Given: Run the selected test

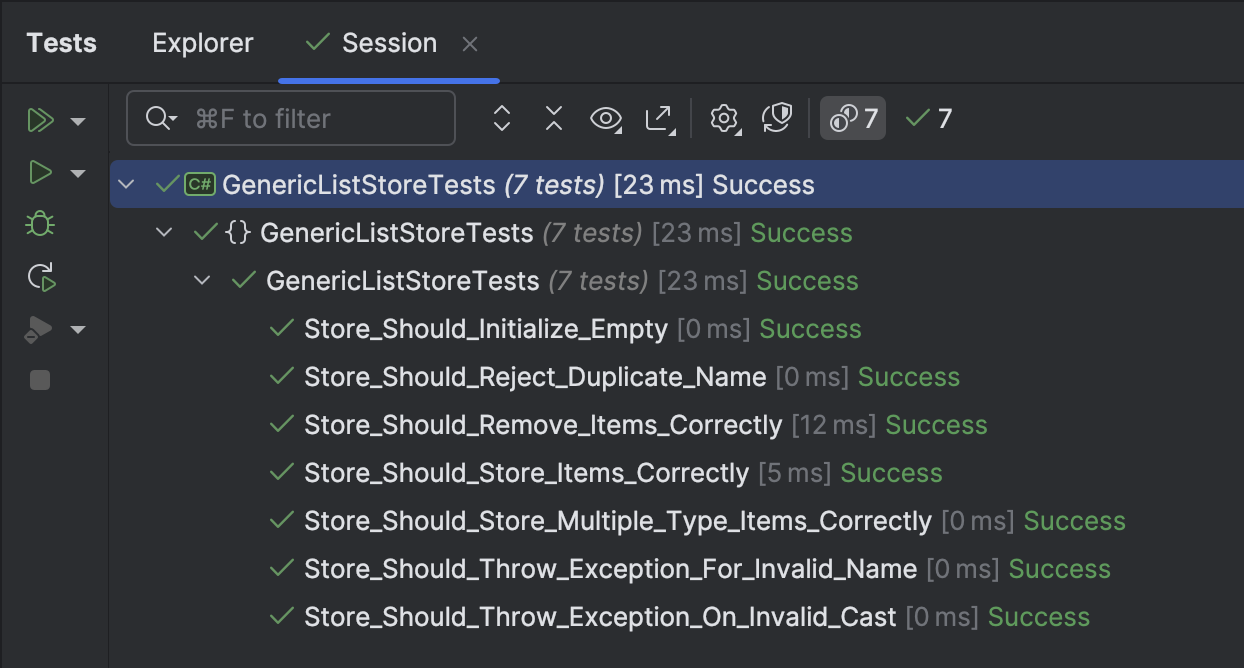Looking at the screenshot, I should (40, 172).
